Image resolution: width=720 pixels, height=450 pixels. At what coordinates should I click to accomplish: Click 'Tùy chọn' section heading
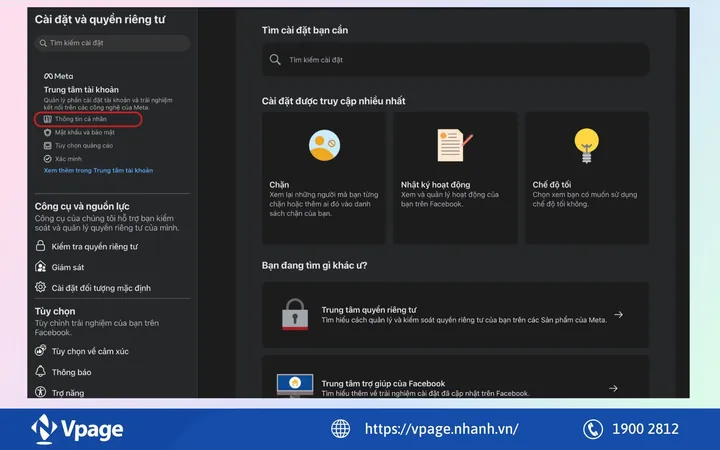[55, 311]
